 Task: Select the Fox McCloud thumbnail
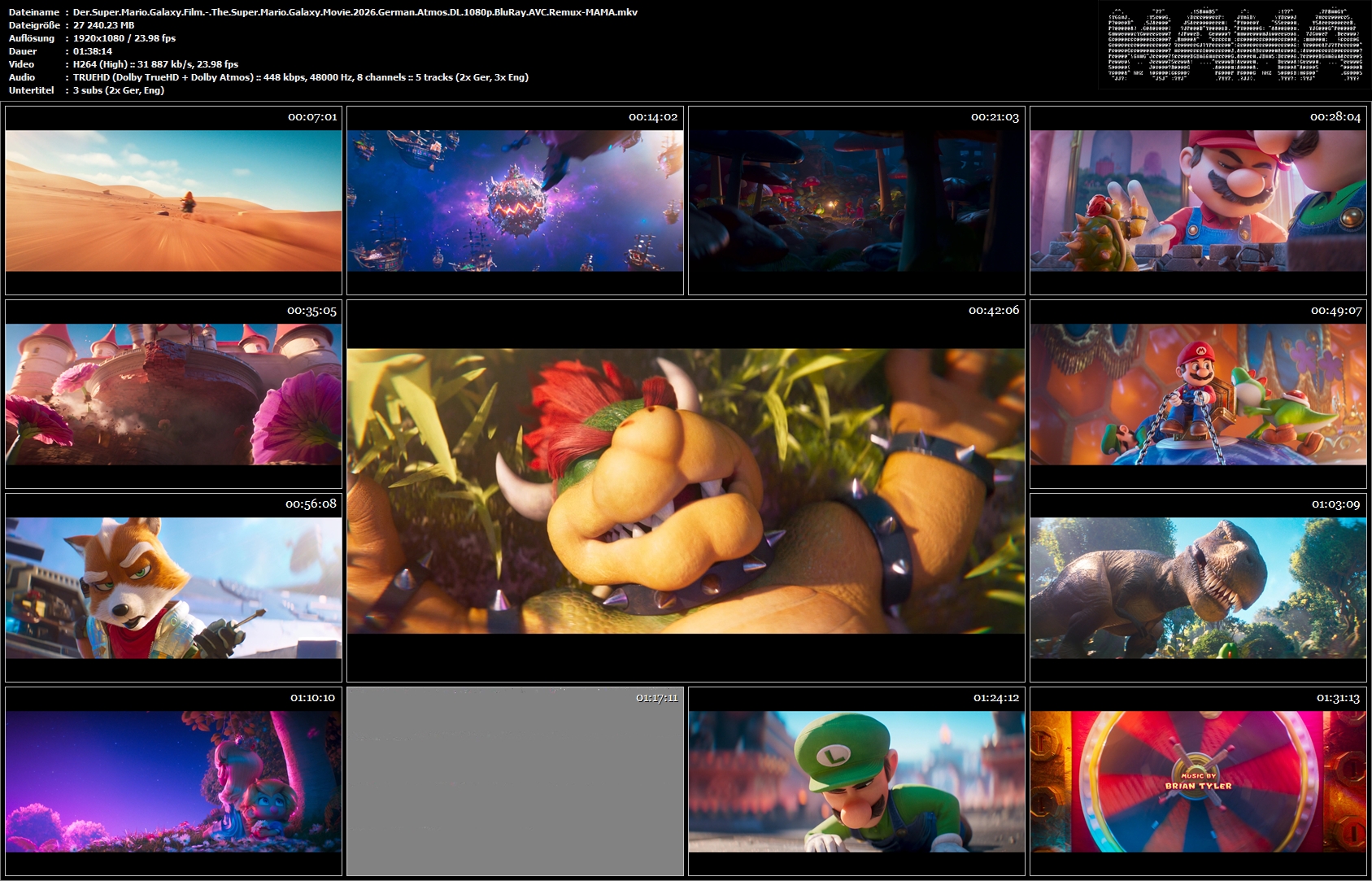(173, 587)
